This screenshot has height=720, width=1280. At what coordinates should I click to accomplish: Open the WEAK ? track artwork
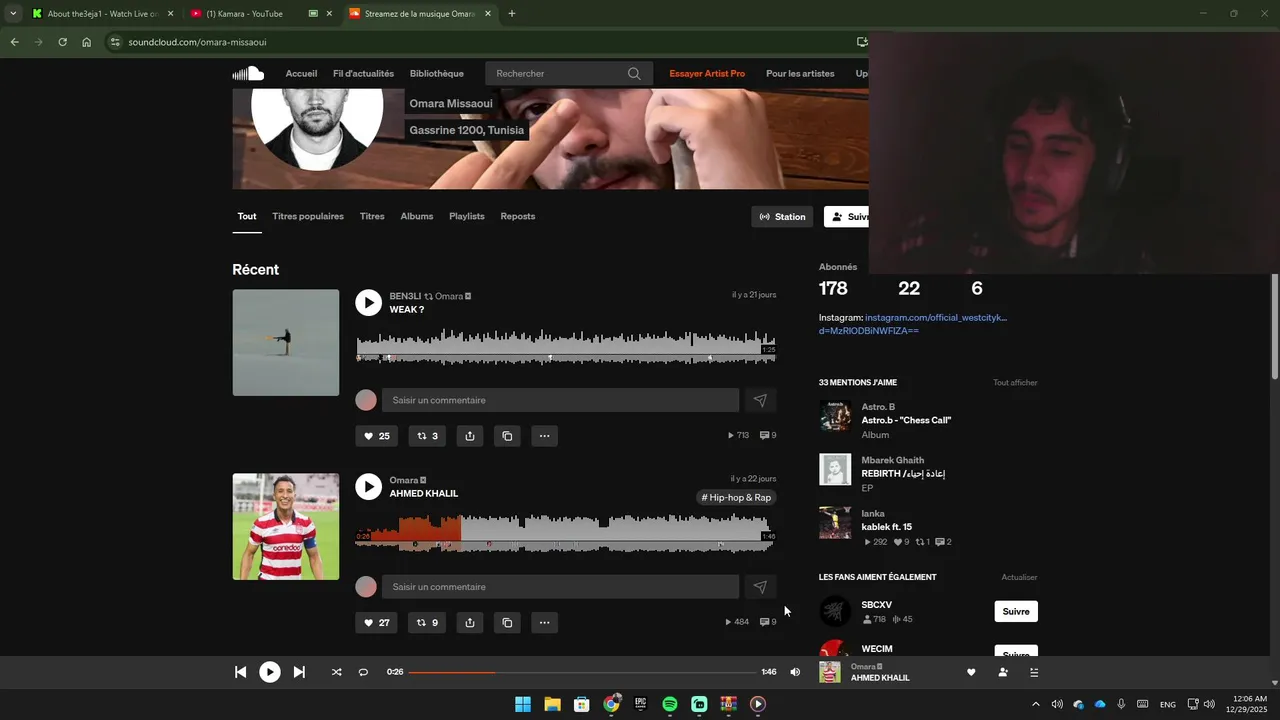[286, 343]
